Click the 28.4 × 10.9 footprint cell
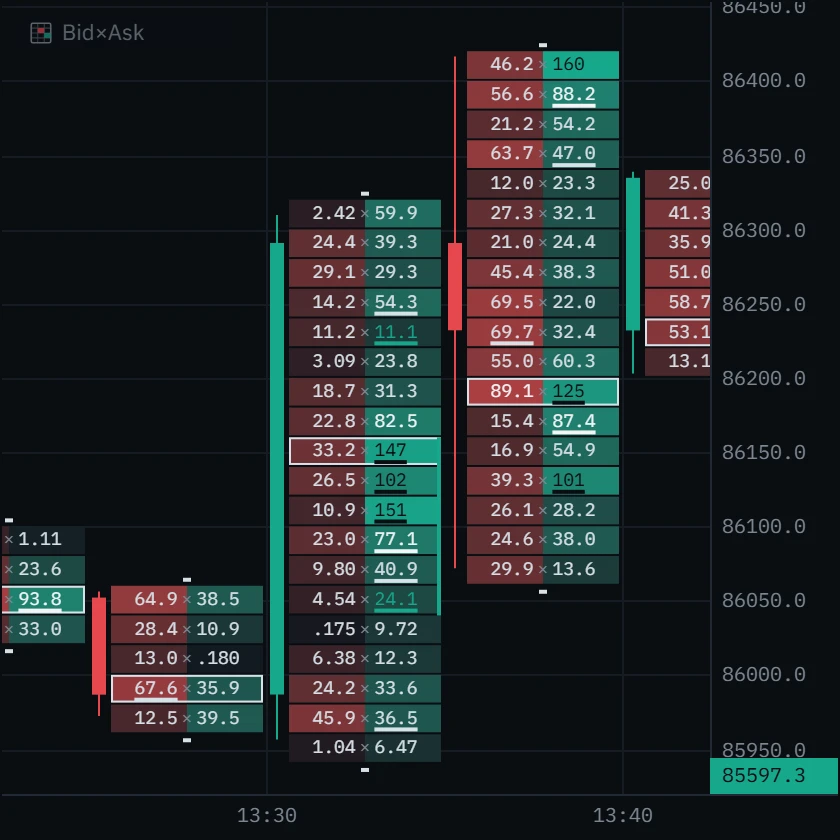840x840 pixels. point(187,628)
